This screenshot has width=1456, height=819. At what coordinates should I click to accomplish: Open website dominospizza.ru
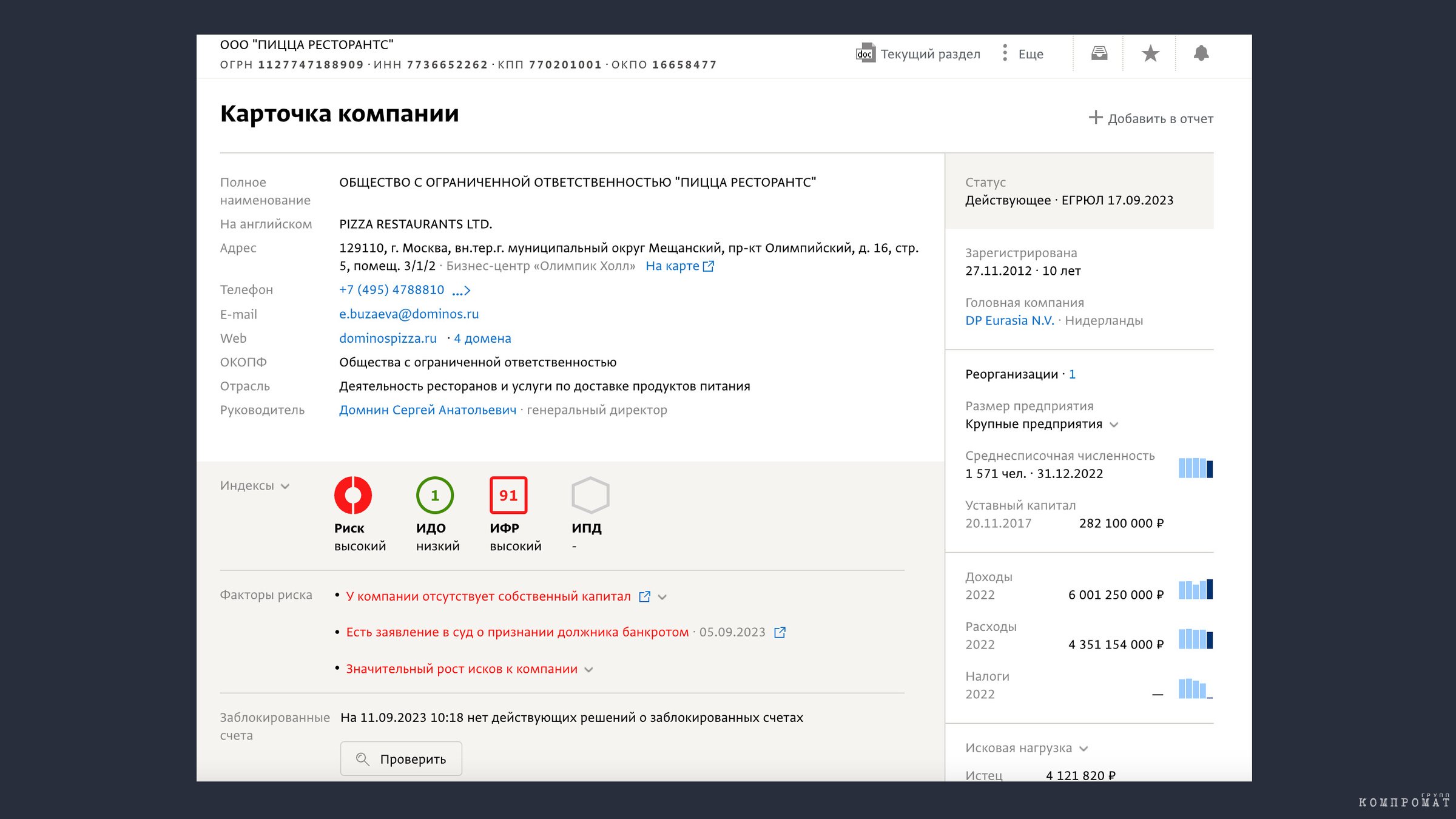pyautogui.click(x=388, y=339)
